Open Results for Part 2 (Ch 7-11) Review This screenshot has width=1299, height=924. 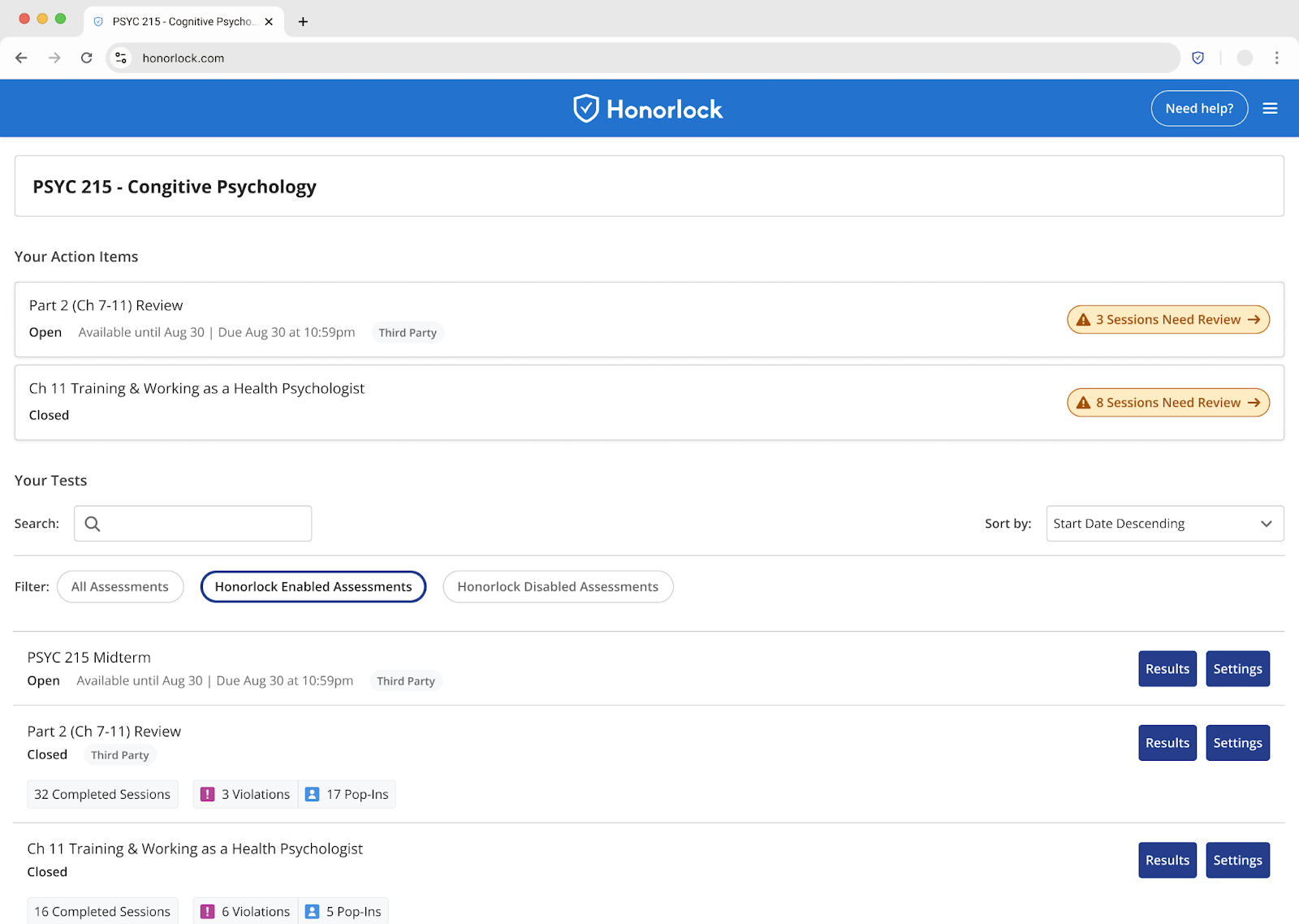(1167, 743)
